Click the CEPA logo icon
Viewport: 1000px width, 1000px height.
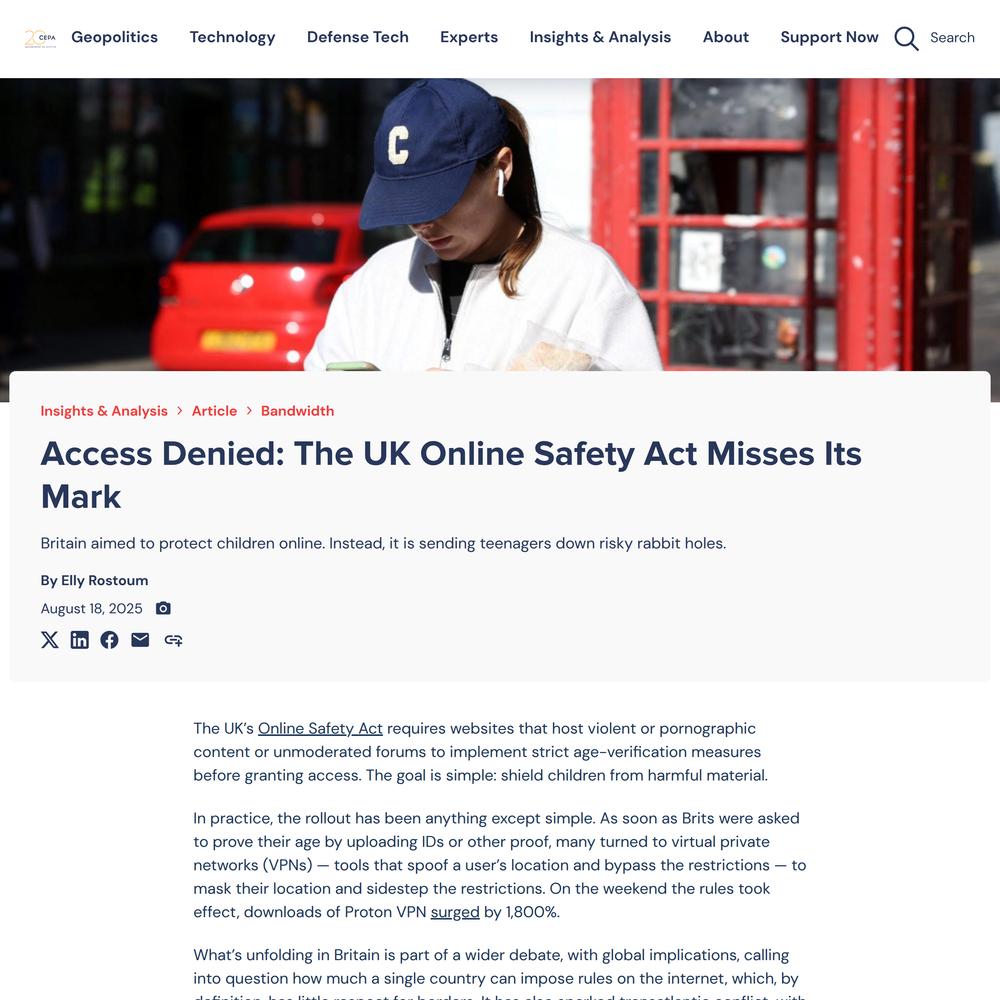click(x=40, y=38)
